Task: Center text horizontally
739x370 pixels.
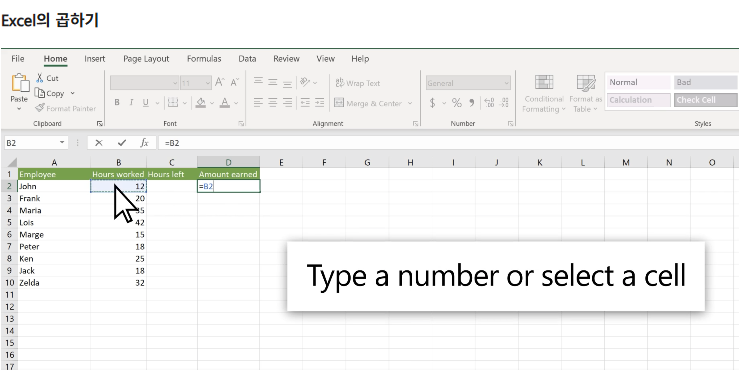Action: (x=272, y=102)
